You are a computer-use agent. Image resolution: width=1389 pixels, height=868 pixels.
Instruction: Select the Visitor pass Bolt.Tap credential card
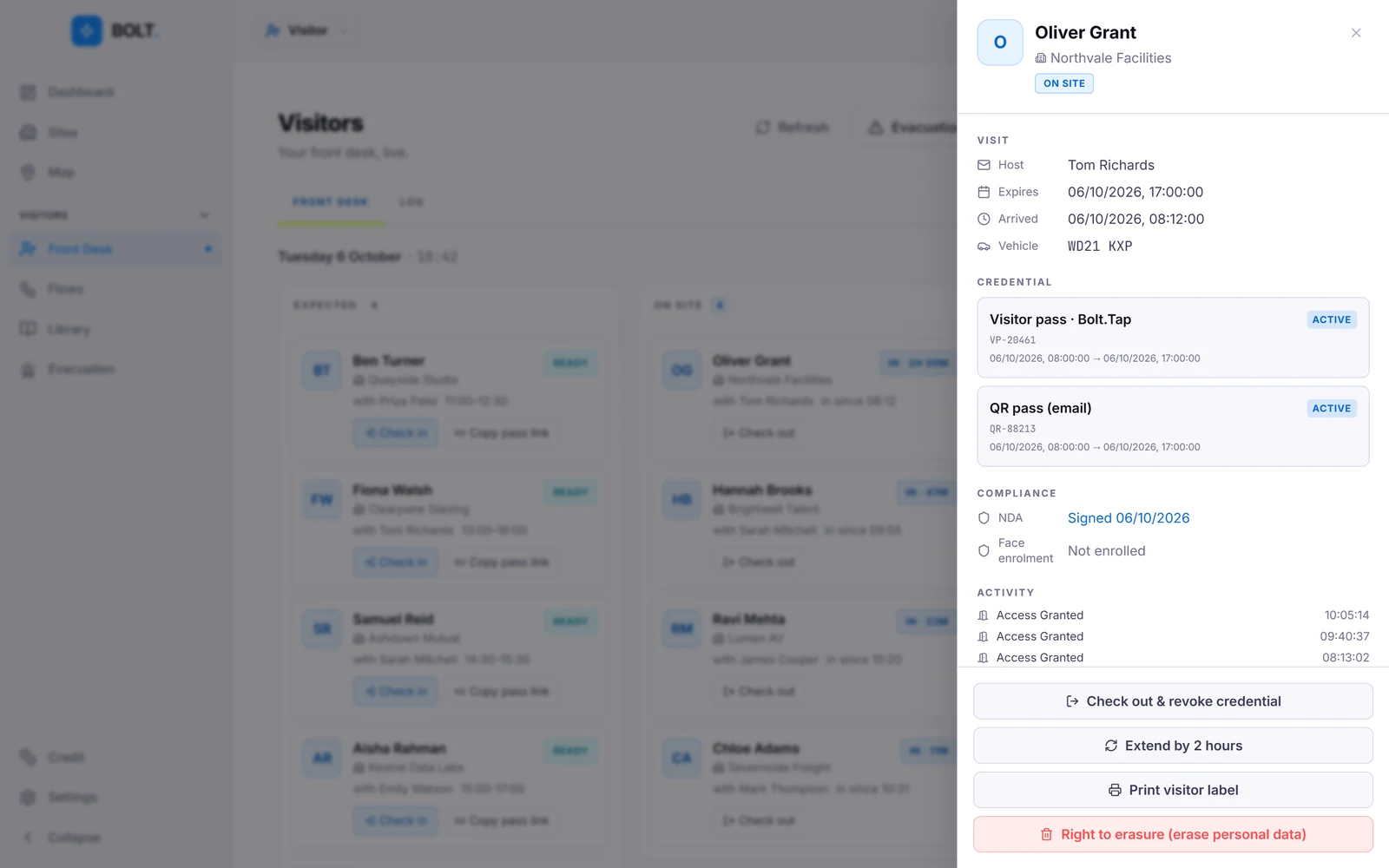tap(1173, 338)
